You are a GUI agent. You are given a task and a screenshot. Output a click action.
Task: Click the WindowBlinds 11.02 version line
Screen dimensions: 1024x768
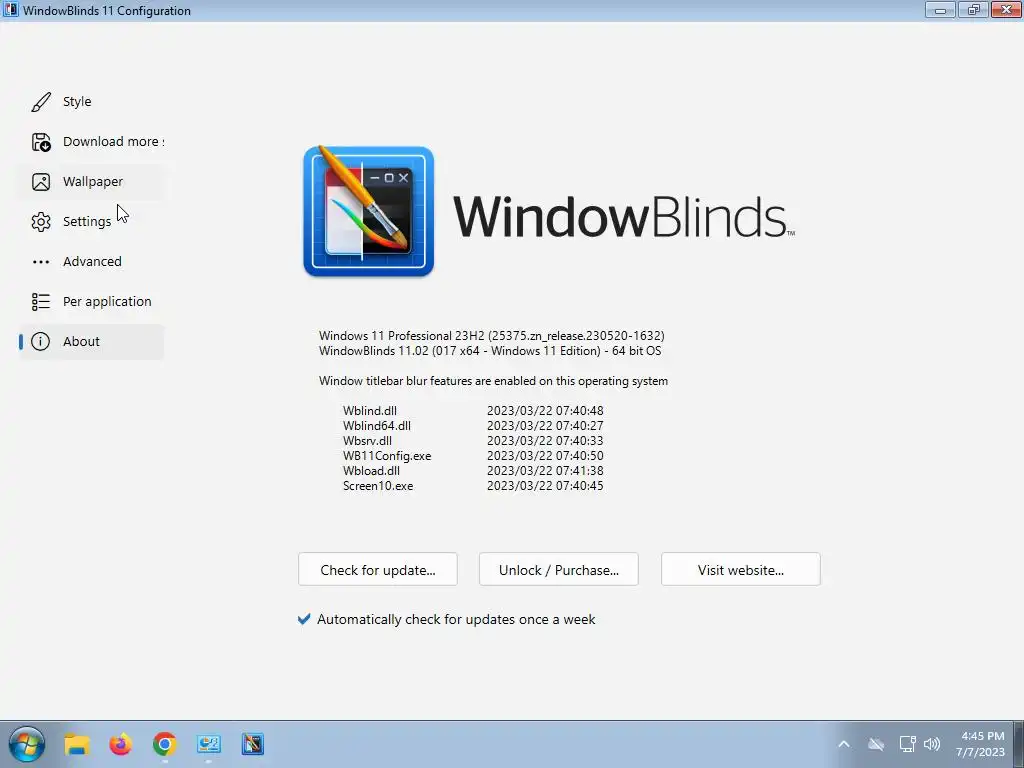[489, 351]
